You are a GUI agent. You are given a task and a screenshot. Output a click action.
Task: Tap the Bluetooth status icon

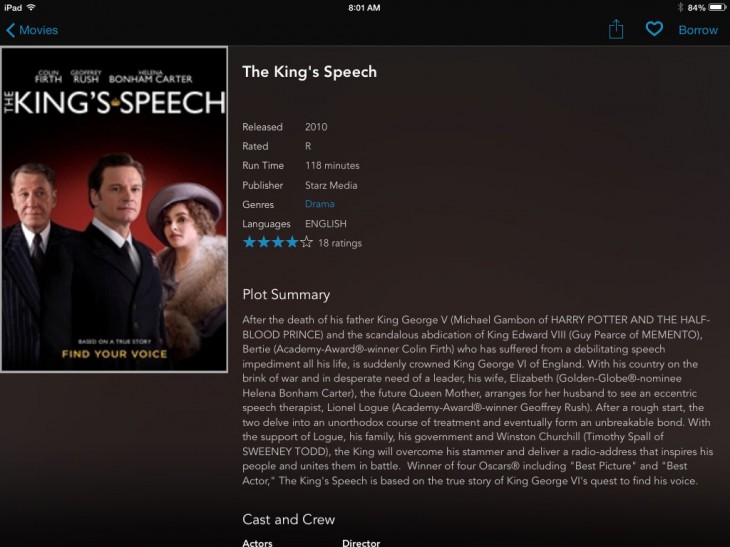pos(679,7)
